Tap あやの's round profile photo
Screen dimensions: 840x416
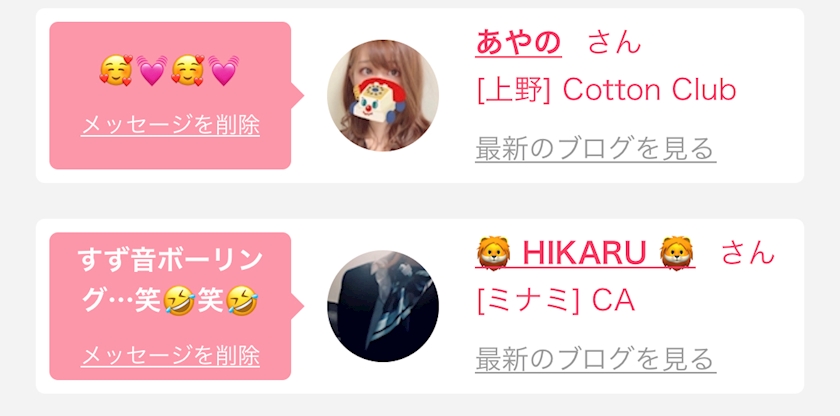tap(383, 95)
